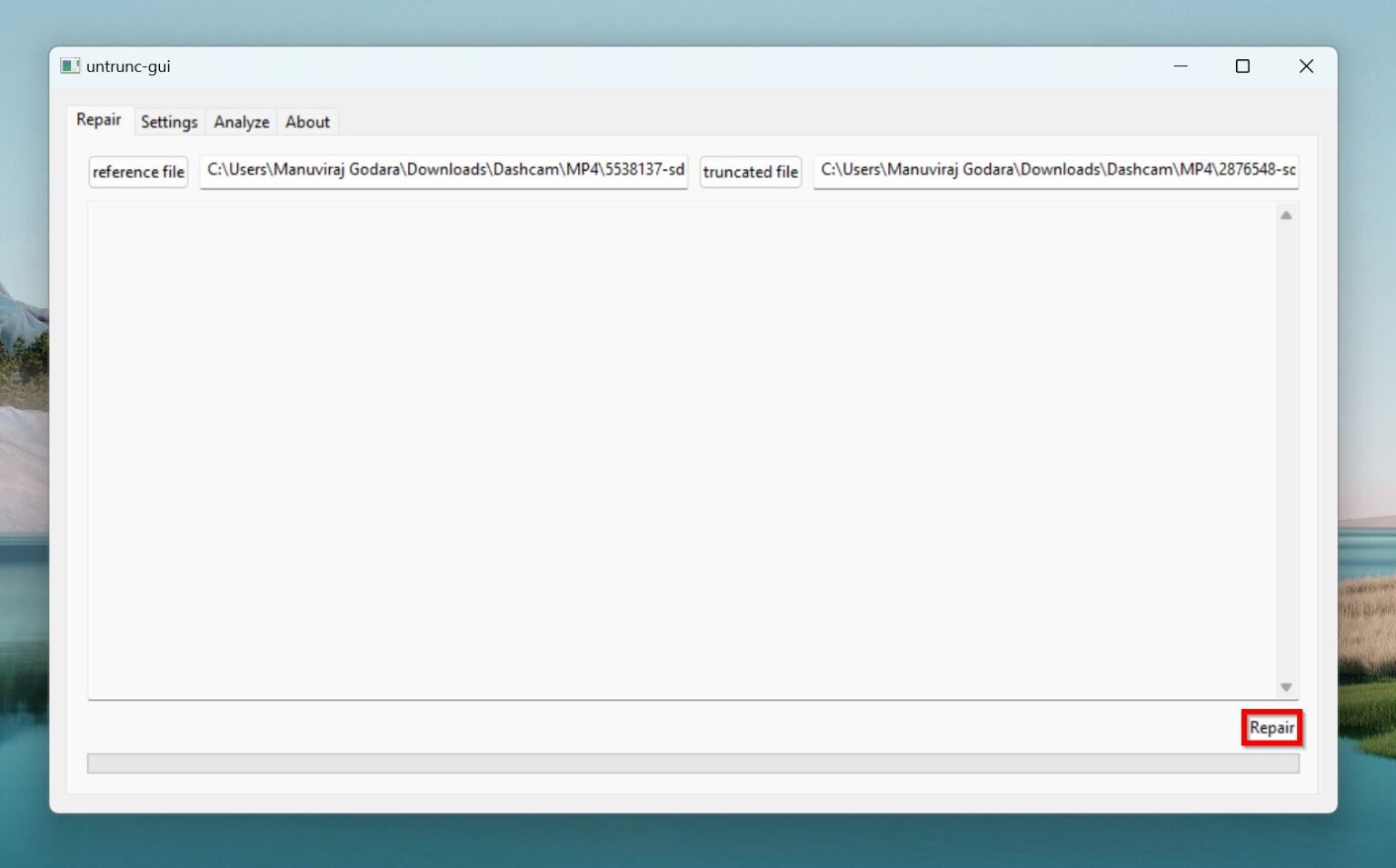Image resolution: width=1396 pixels, height=868 pixels.
Task: Switch to the Analyze tab
Action: pos(242,122)
